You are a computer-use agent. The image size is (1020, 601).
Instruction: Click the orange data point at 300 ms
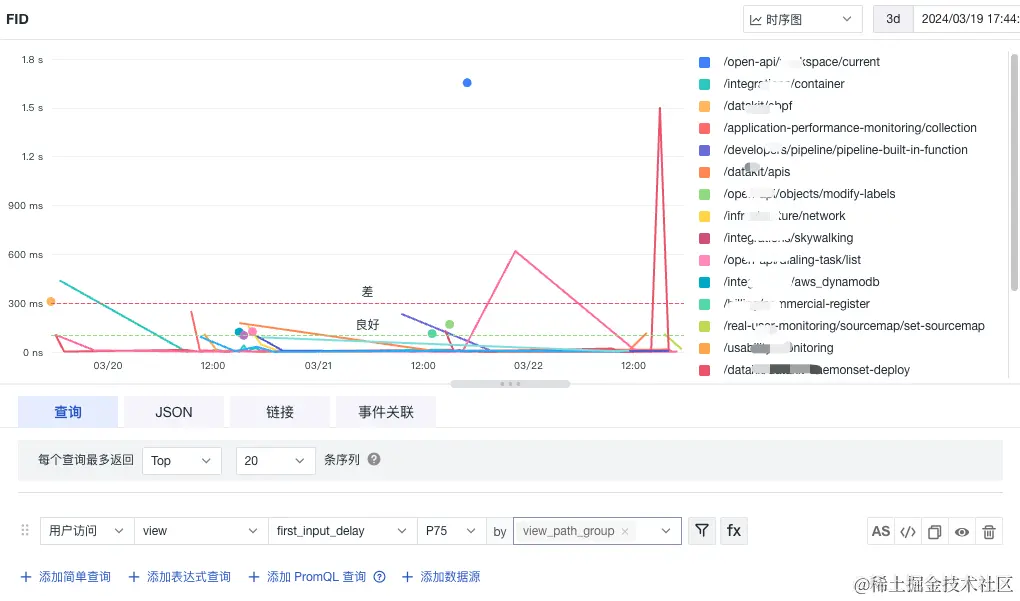coord(51,301)
